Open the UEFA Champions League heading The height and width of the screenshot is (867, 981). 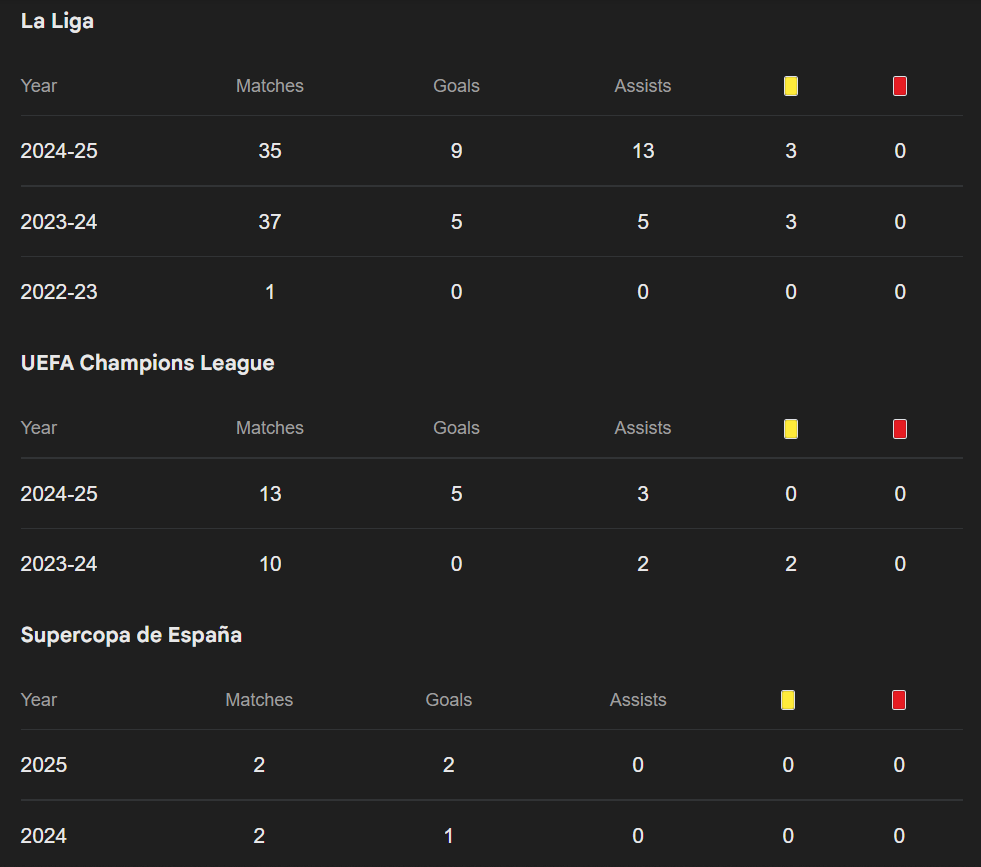point(147,363)
